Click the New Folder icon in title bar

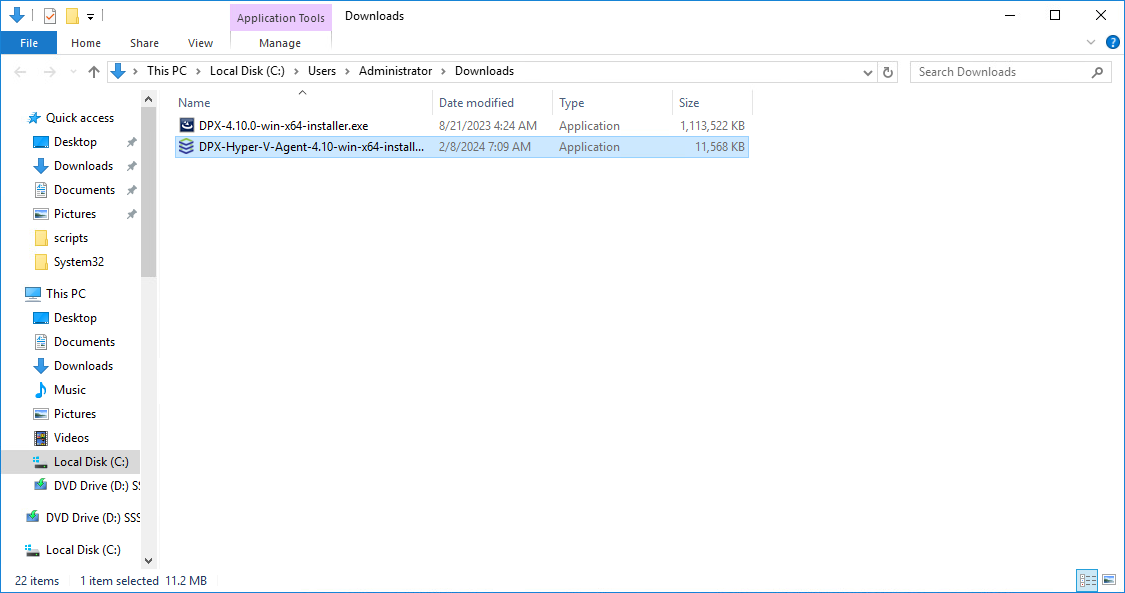click(x=72, y=16)
